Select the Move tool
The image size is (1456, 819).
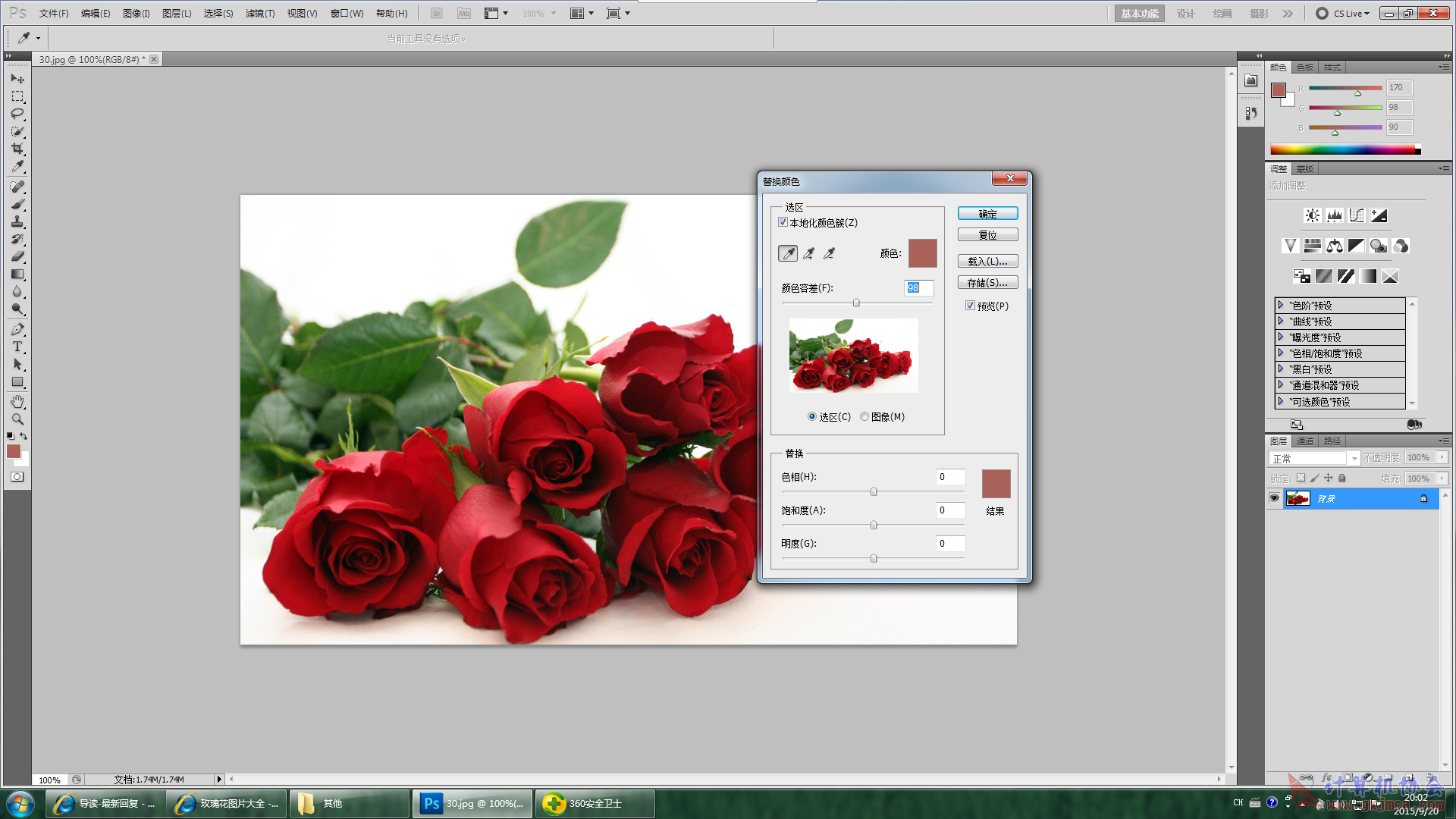(17, 78)
